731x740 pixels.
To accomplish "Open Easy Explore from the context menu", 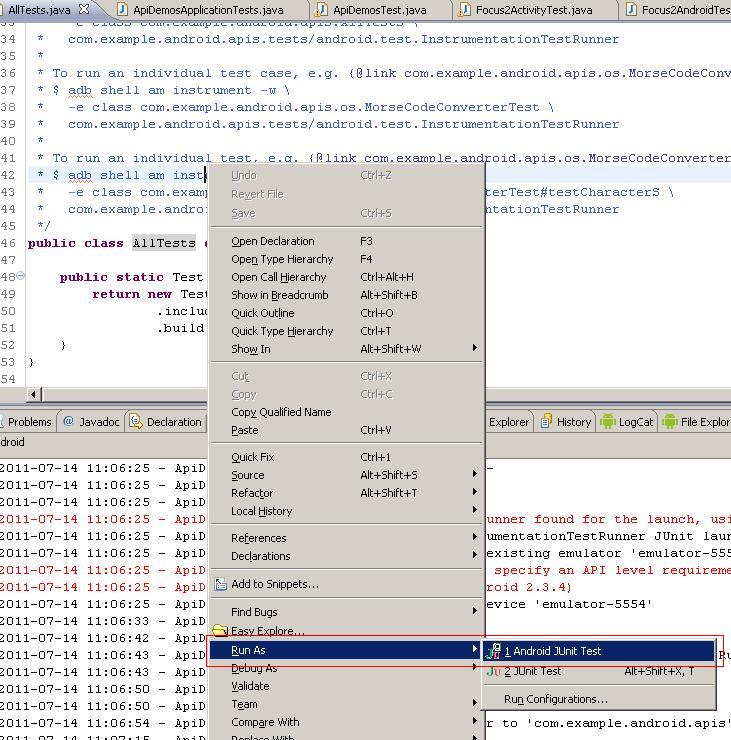I will pos(267,631).
